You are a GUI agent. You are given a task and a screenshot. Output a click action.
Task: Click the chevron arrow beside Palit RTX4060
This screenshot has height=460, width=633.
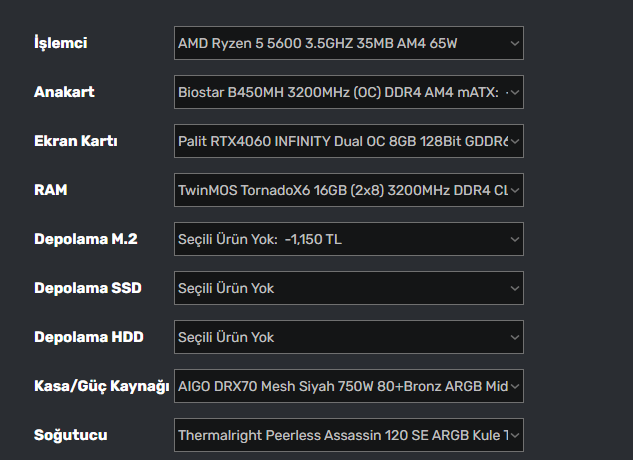(514, 141)
